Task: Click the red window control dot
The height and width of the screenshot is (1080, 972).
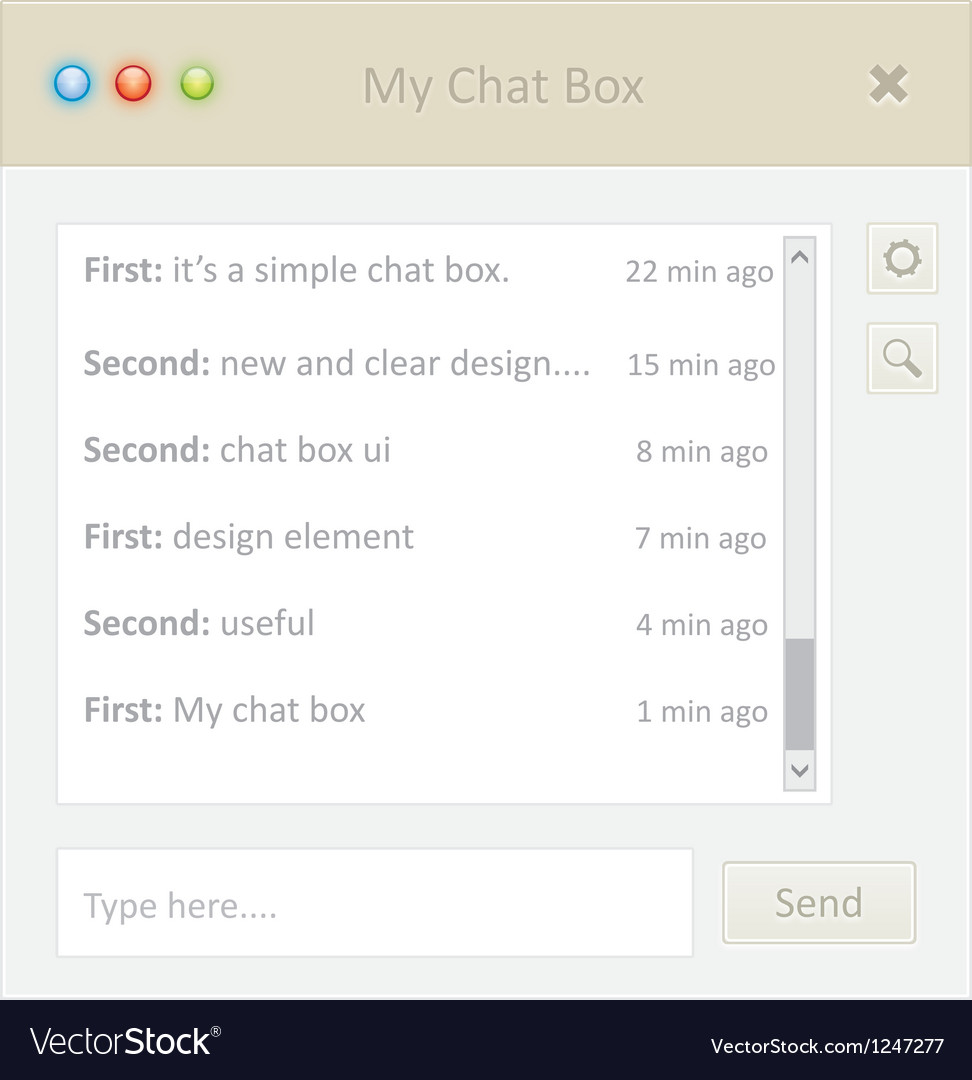Action: click(x=133, y=84)
